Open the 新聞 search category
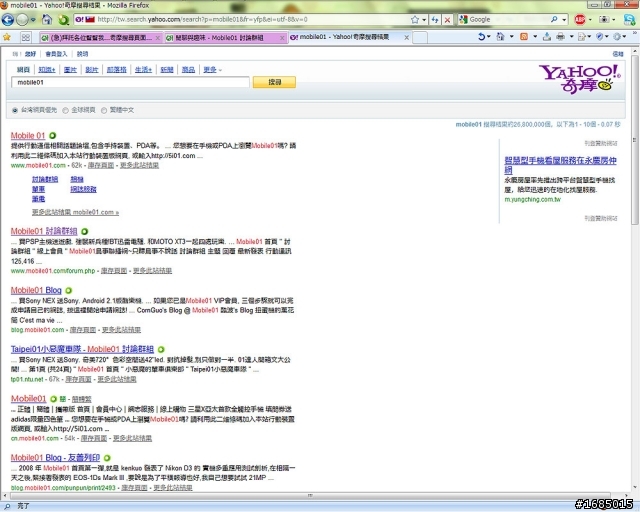This screenshot has height=512, width=640. [167, 70]
